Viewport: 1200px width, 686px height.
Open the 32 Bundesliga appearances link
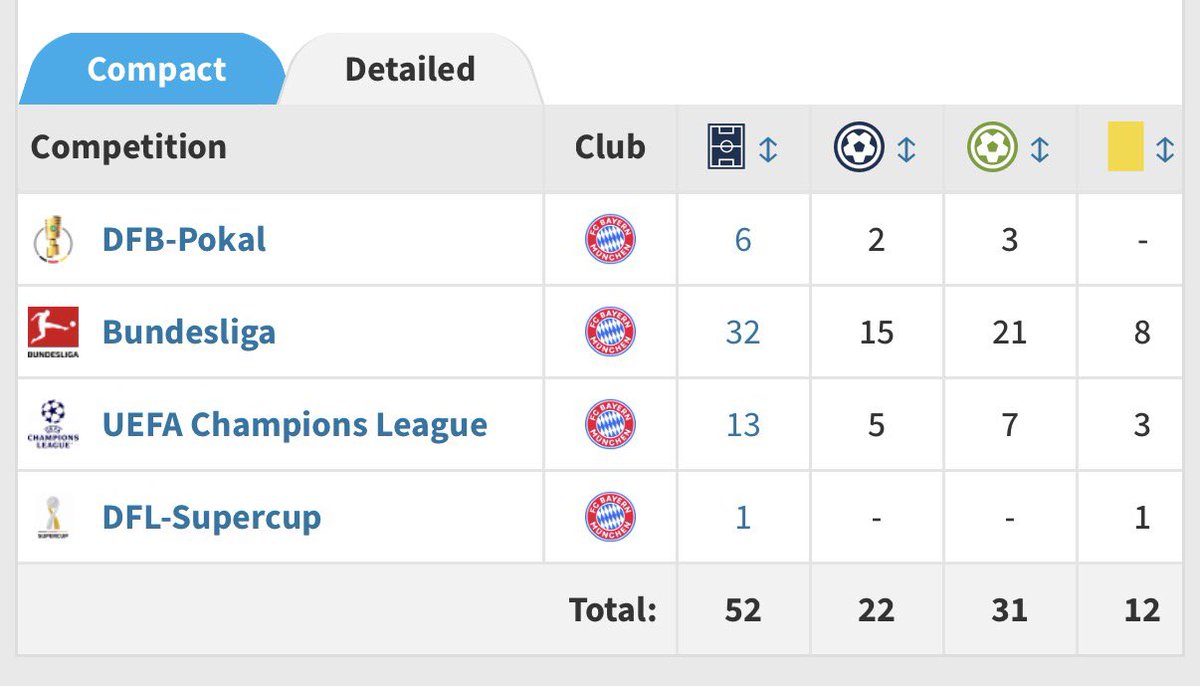point(743,333)
